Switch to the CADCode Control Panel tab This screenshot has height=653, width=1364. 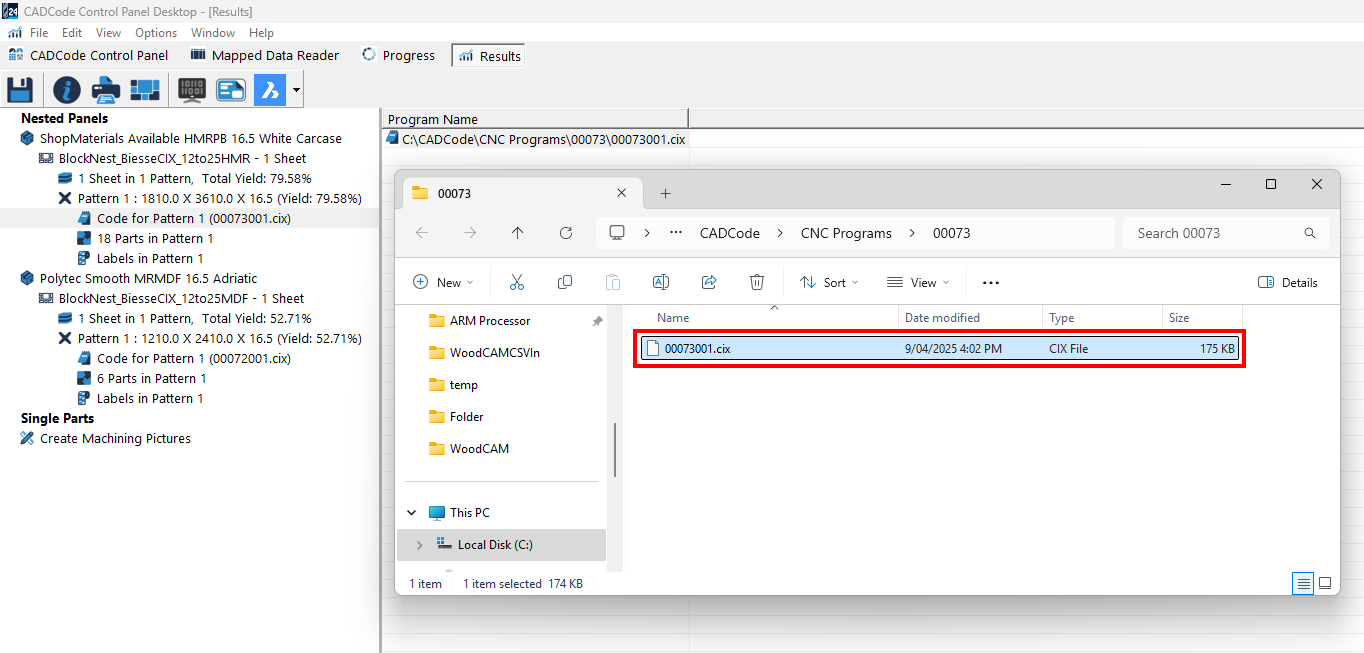pyautogui.click(x=88, y=56)
